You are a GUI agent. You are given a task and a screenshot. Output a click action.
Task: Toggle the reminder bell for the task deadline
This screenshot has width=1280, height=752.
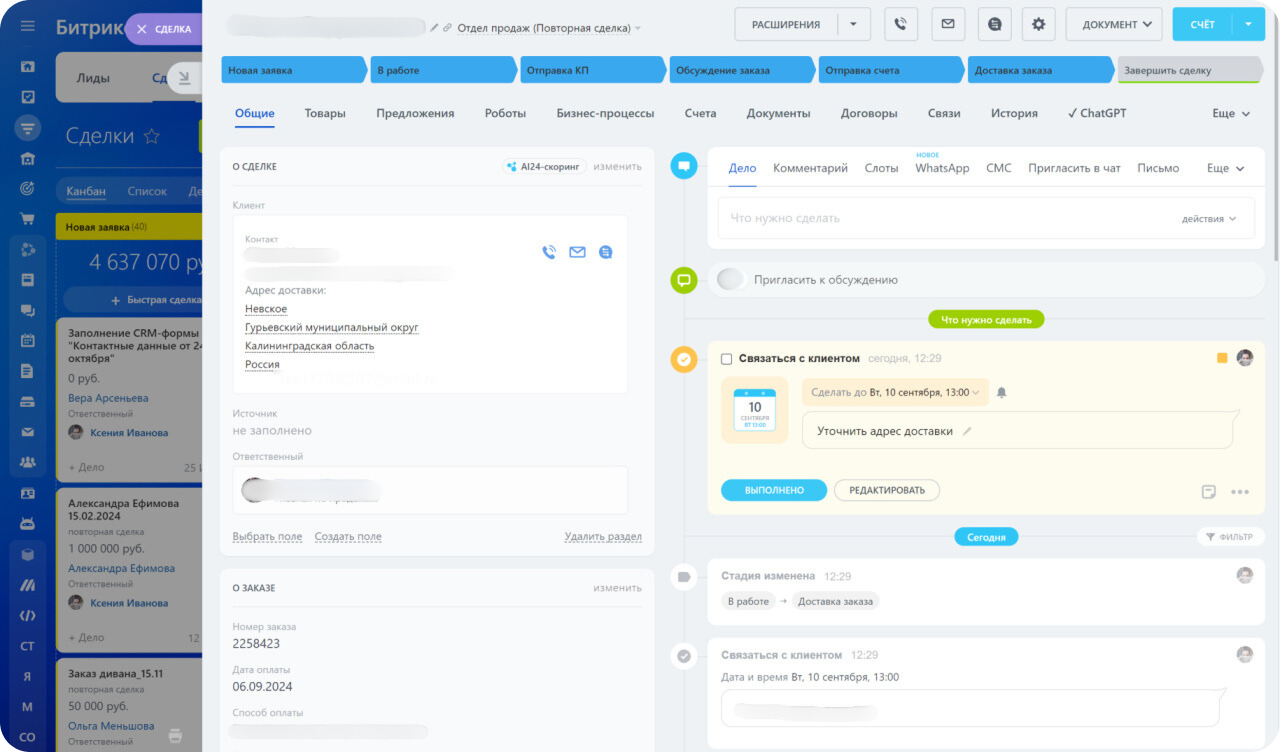click(x=1003, y=391)
